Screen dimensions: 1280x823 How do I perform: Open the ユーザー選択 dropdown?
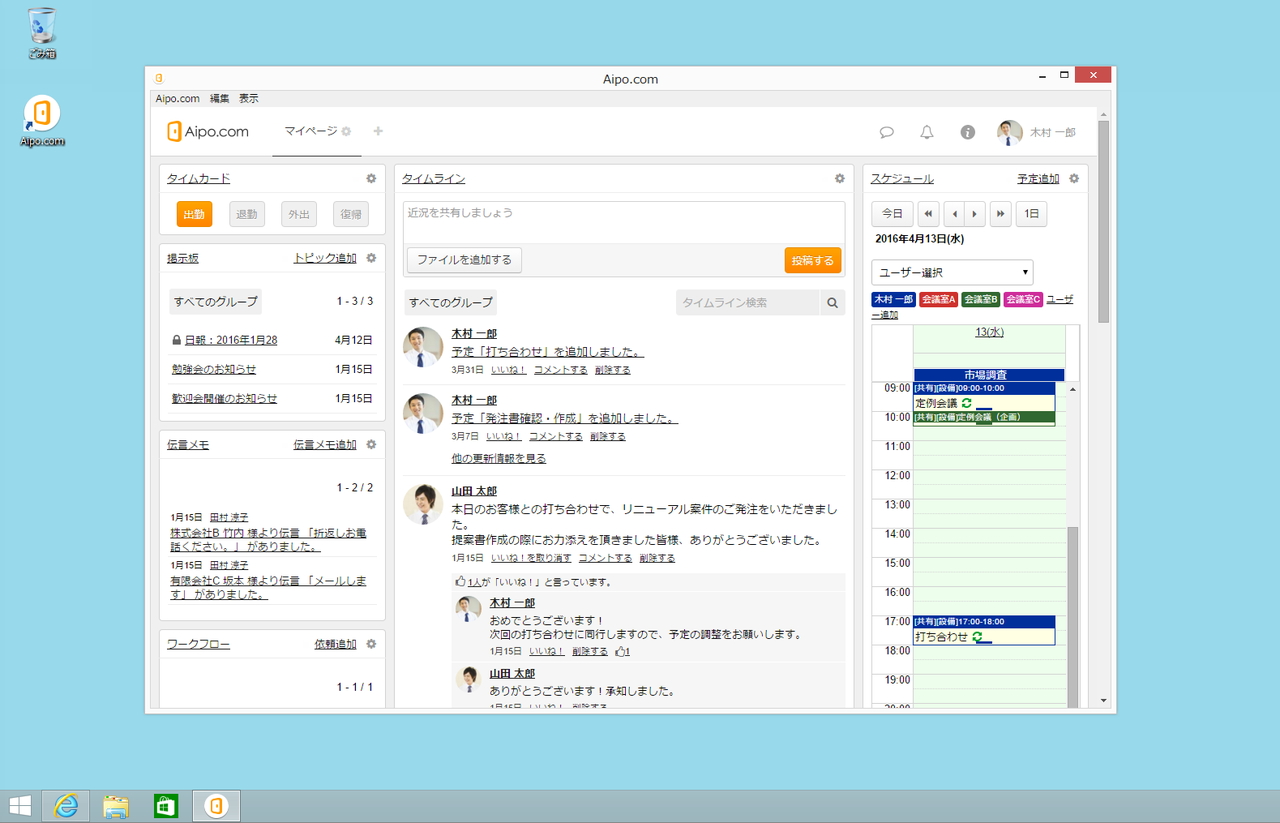[x=951, y=271]
